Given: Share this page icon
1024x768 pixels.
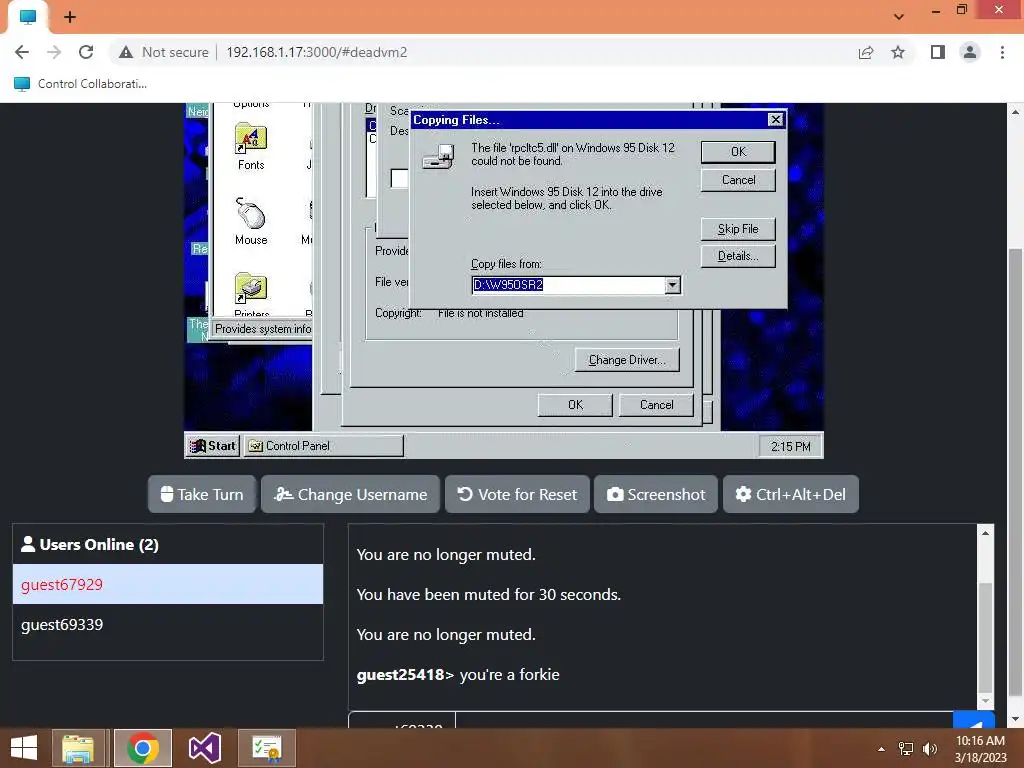Looking at the screenshot, I should coord(866,52).
